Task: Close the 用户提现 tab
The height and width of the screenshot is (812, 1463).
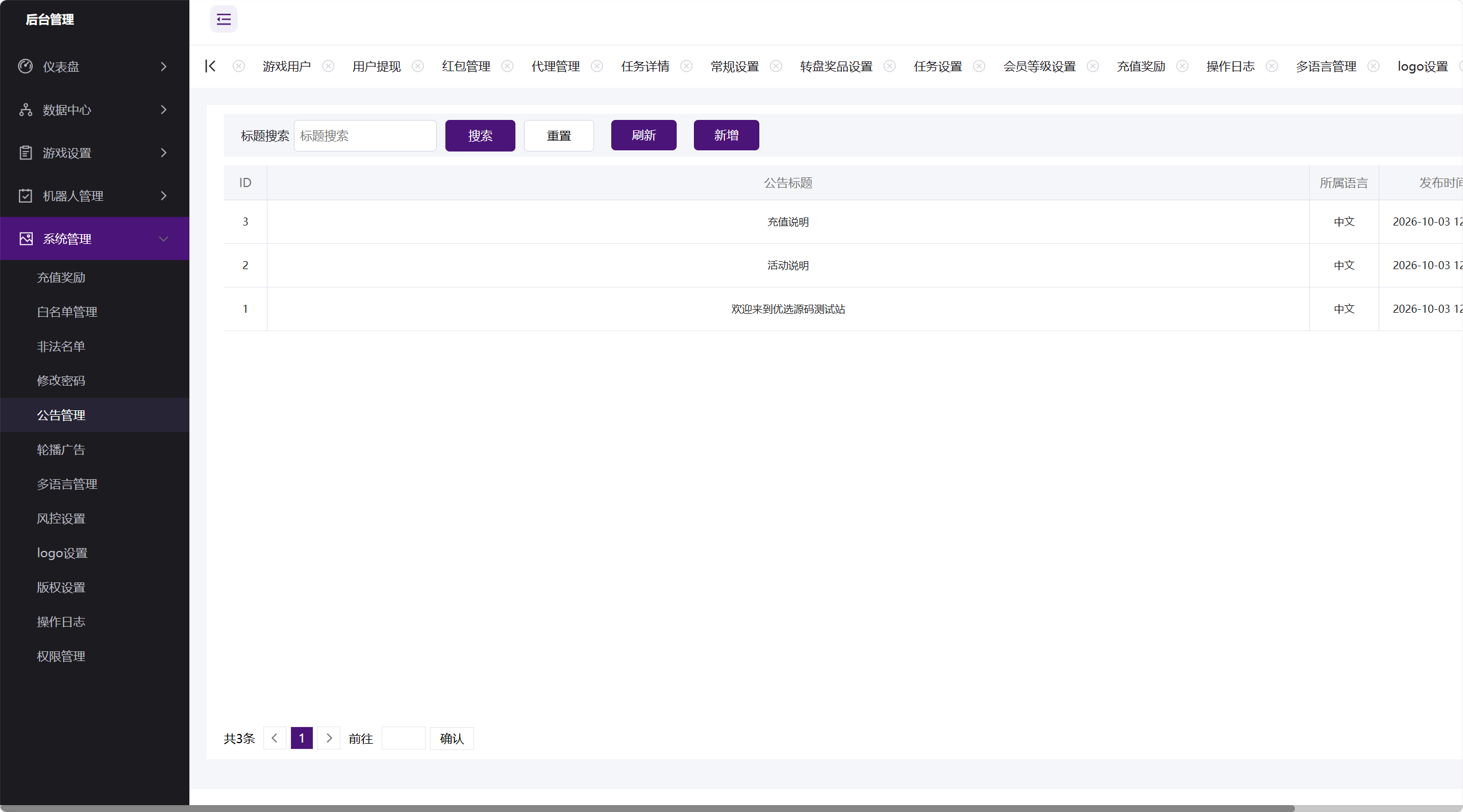Action: click(x=418, y=66)
